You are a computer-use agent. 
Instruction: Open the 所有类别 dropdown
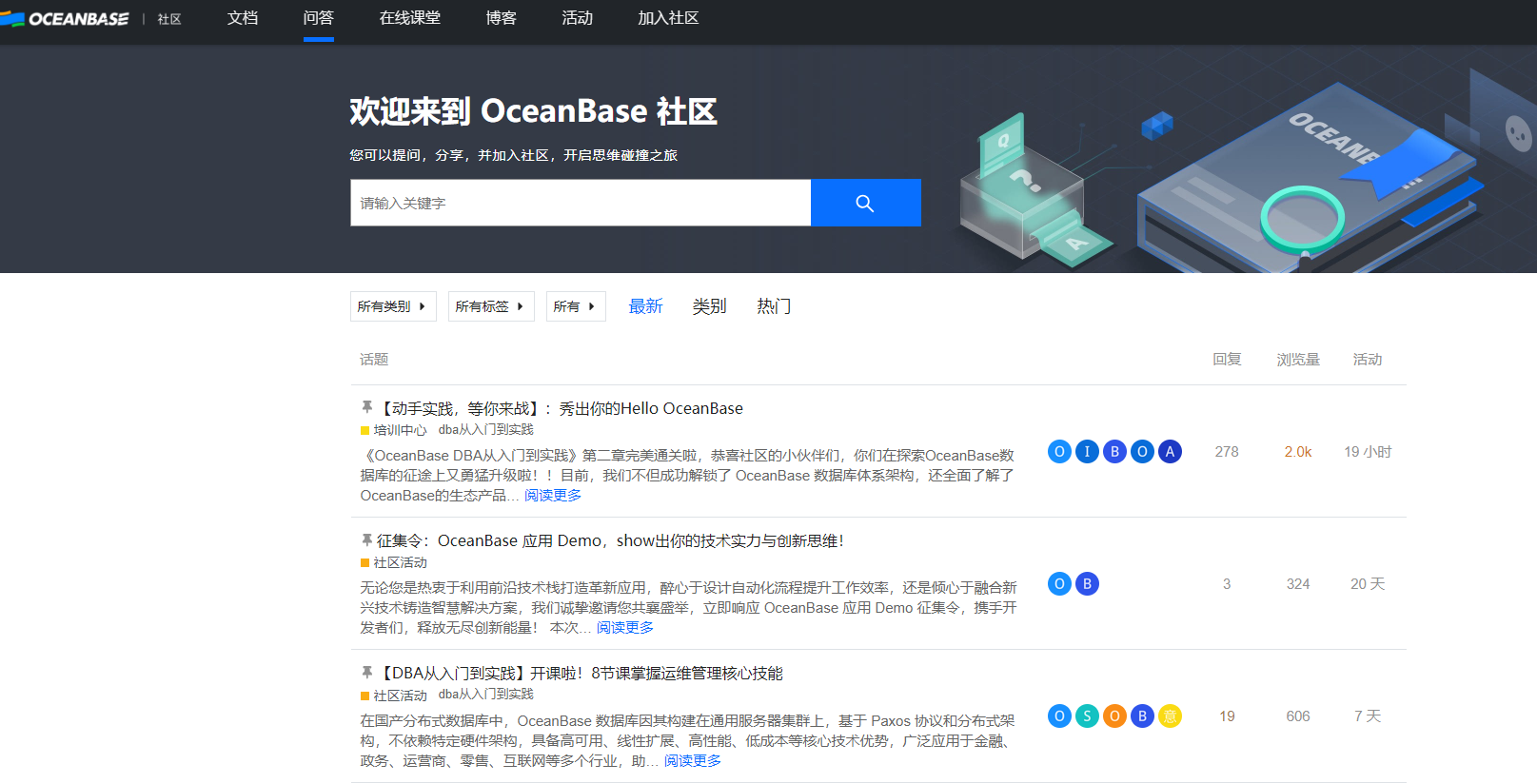[x=393, y=306]
